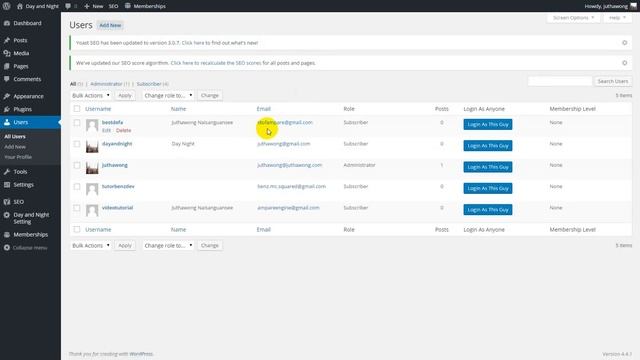Sort by Email column header
This screenshot has height=360, width=640.
pos(264,109)
